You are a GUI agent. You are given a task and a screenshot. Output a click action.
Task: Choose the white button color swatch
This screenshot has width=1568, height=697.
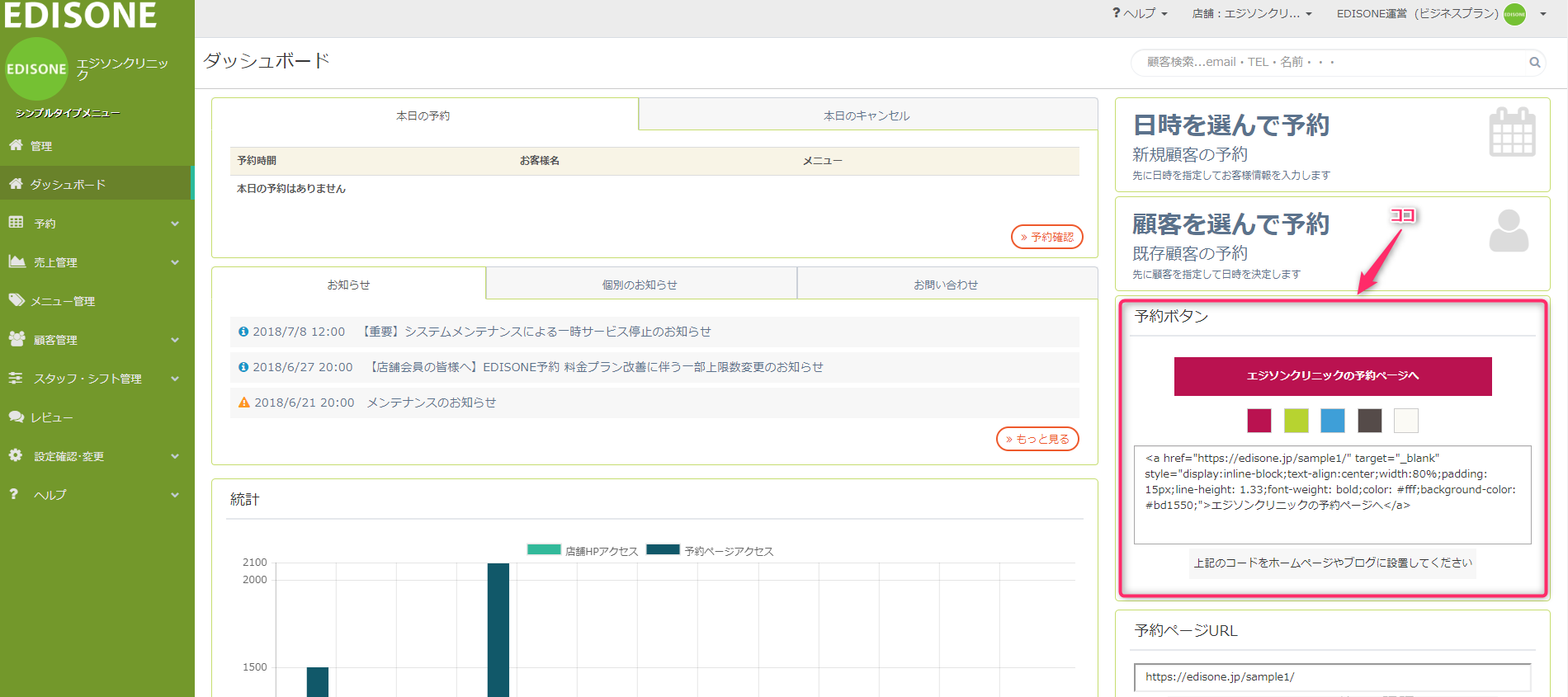1406,421
